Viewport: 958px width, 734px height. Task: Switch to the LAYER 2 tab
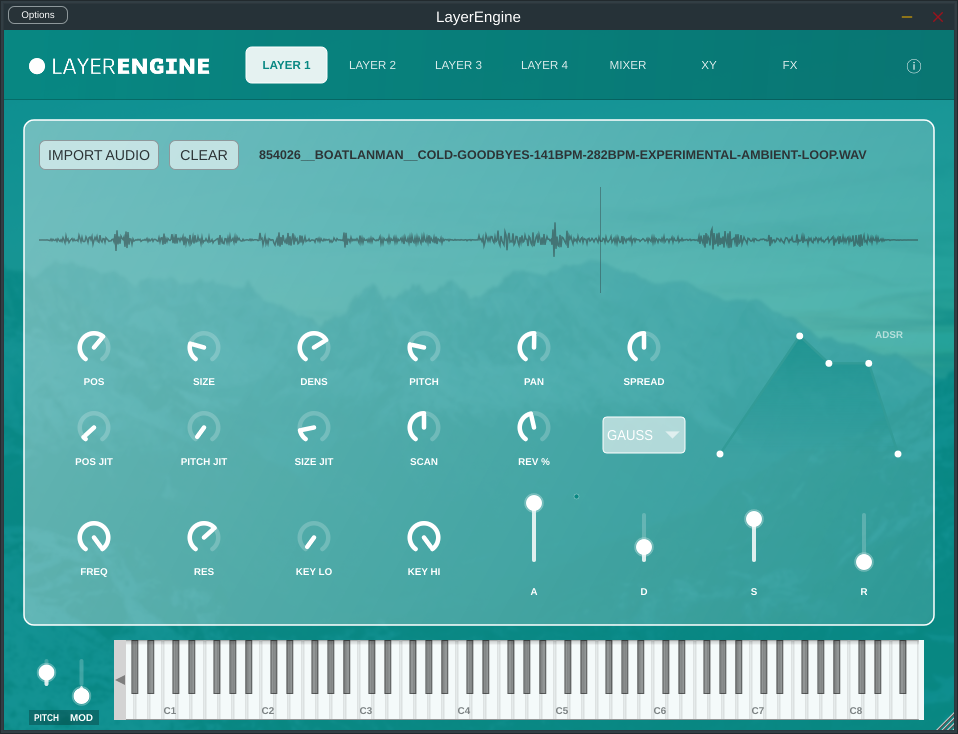(x=372, y=65)
